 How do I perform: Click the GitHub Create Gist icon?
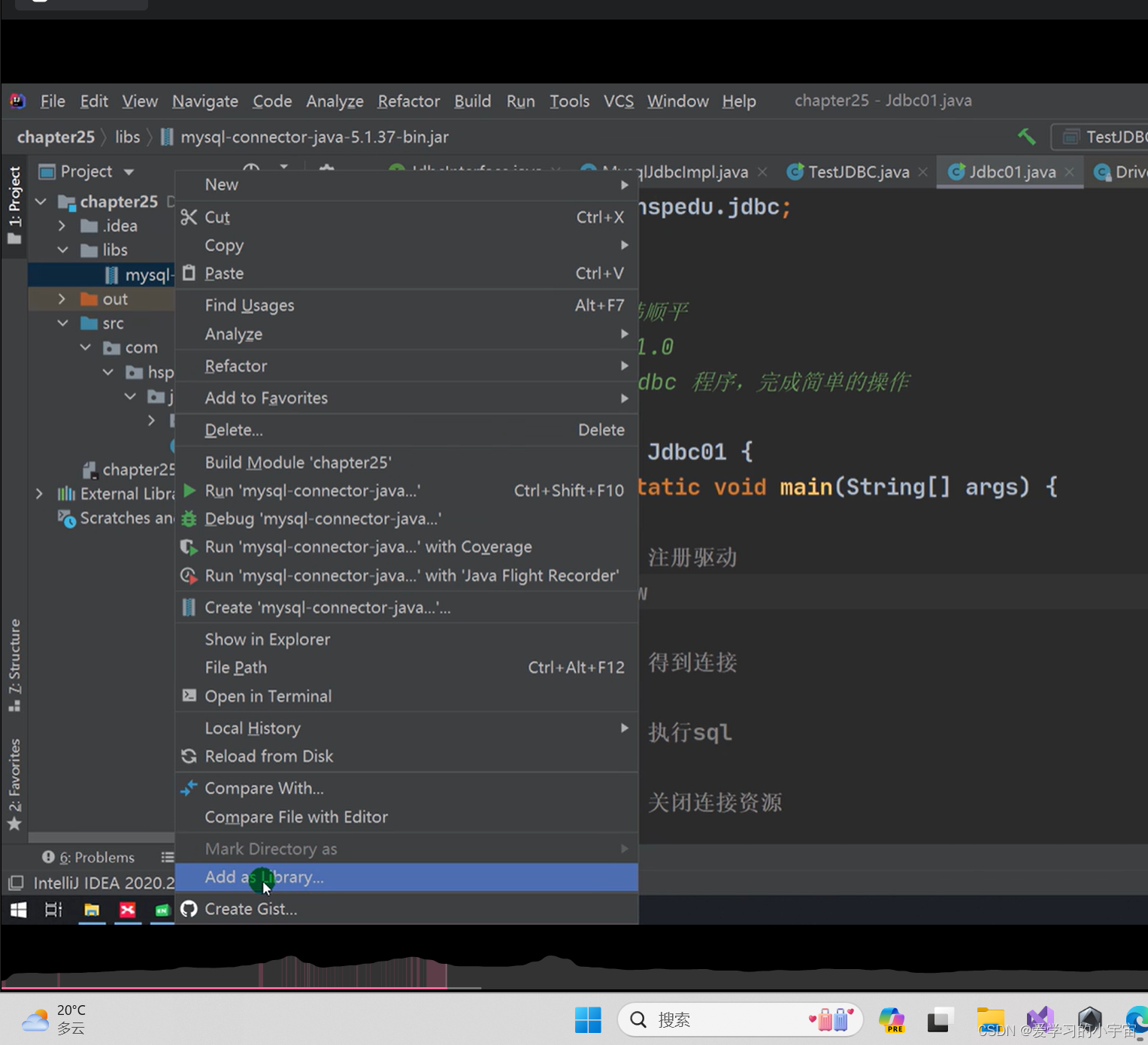(x=189, y=909)
